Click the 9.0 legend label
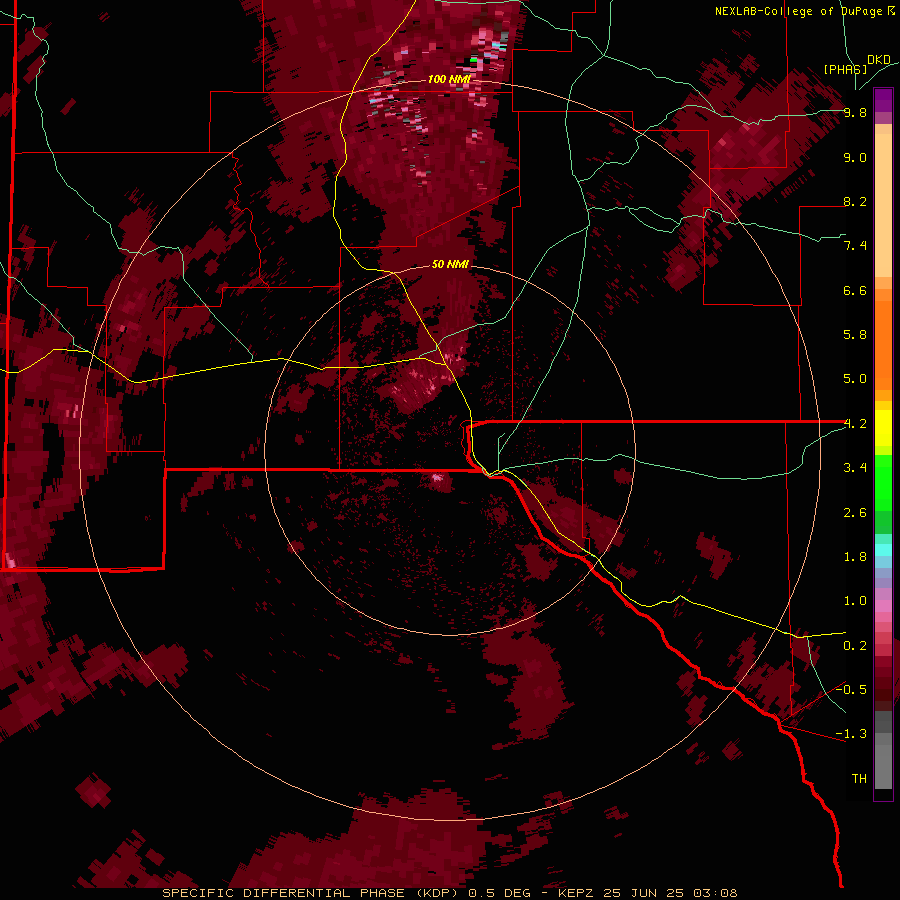Screen dimensions: 900x900 (855, 157)
